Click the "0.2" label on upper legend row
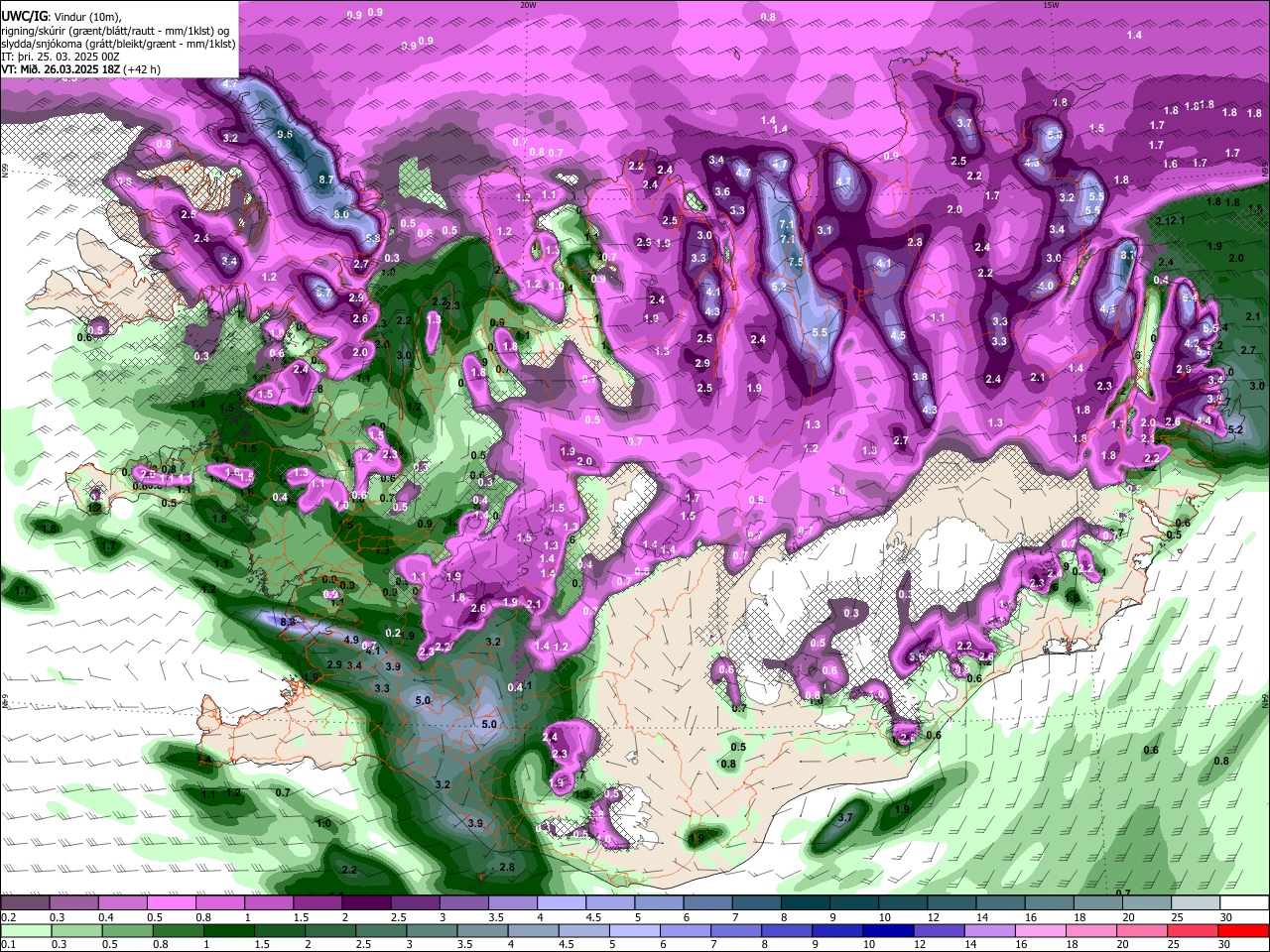This screenshot has height=952, width=1270. (x=8, y=917)
